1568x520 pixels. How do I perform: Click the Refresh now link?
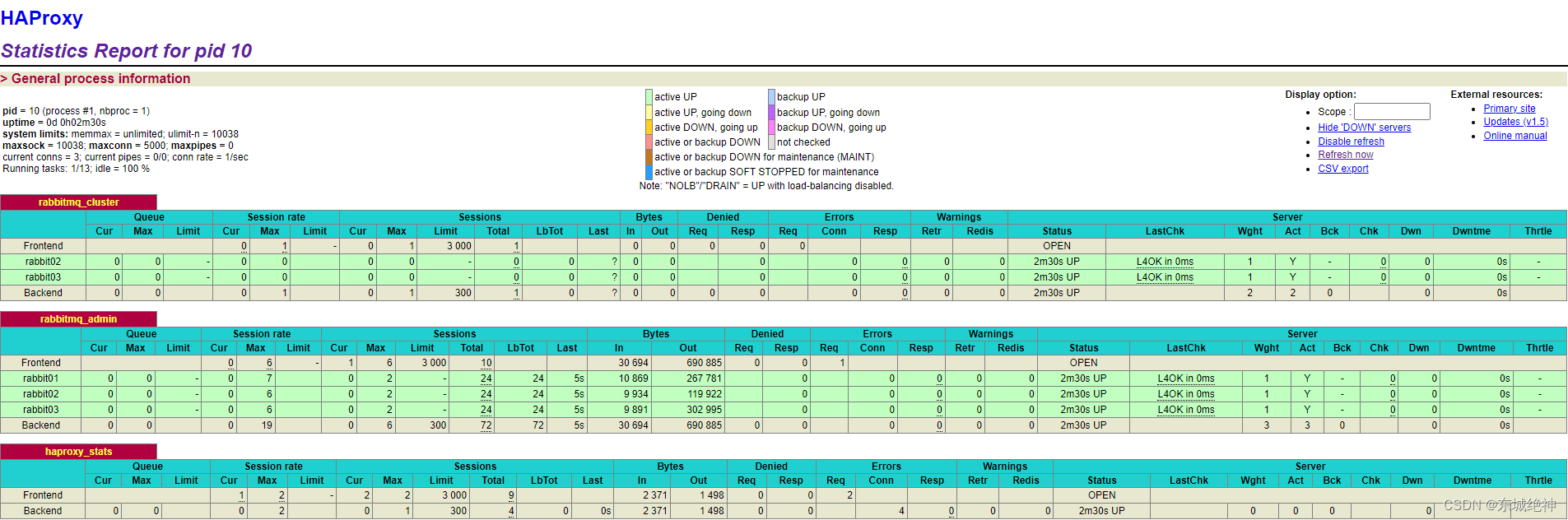tap(1345, 155)
